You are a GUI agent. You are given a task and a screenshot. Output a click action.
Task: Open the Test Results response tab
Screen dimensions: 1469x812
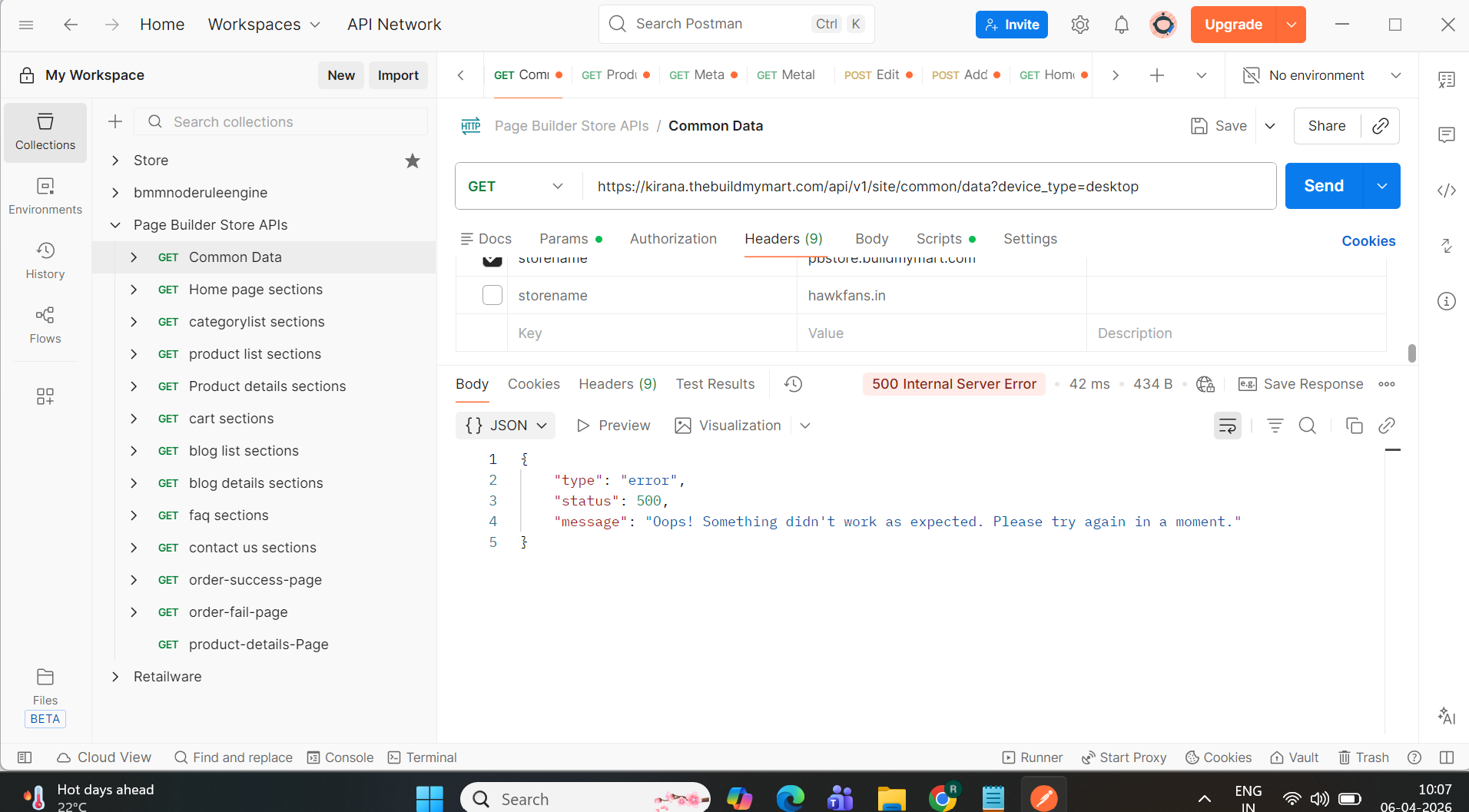coord(715,384)
